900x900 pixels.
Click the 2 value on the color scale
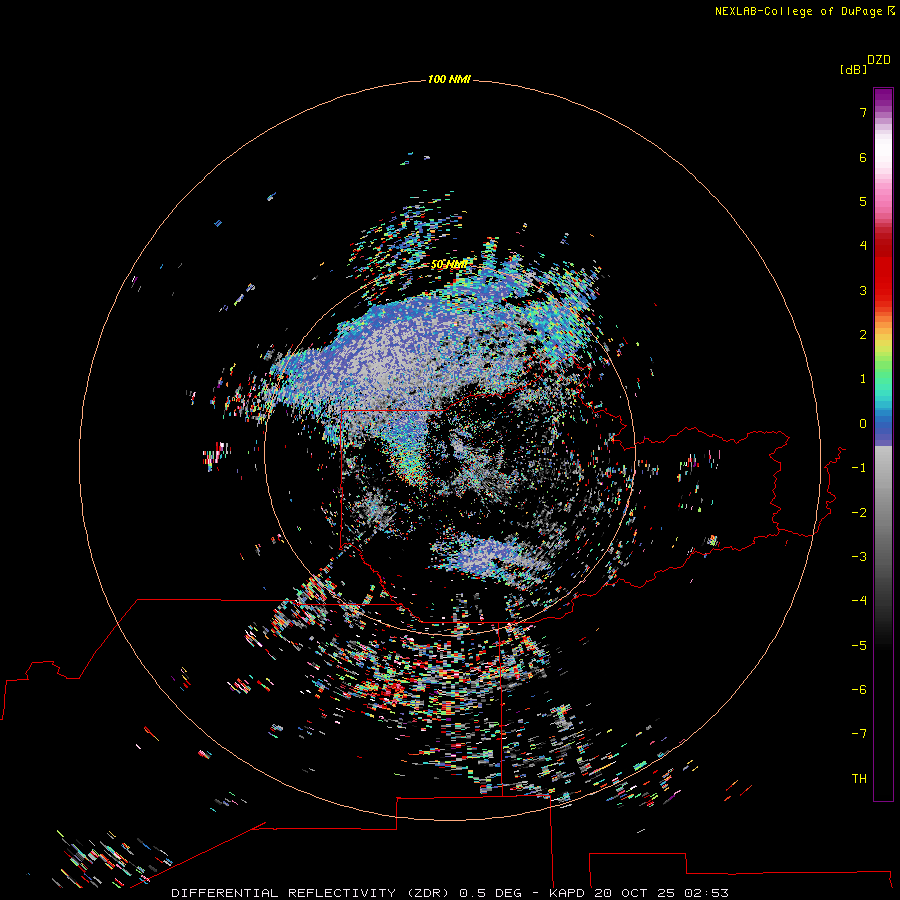[x=863, y=335]
